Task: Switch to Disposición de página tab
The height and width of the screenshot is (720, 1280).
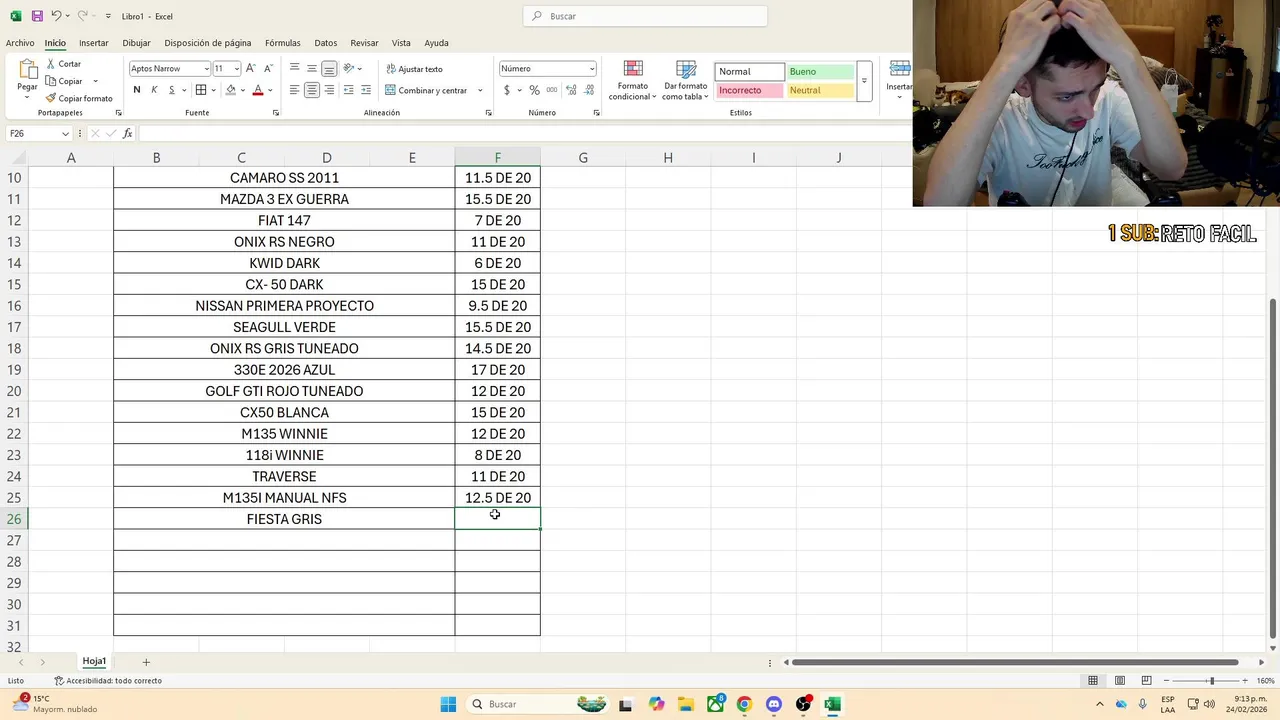Action: pos(208,43)
